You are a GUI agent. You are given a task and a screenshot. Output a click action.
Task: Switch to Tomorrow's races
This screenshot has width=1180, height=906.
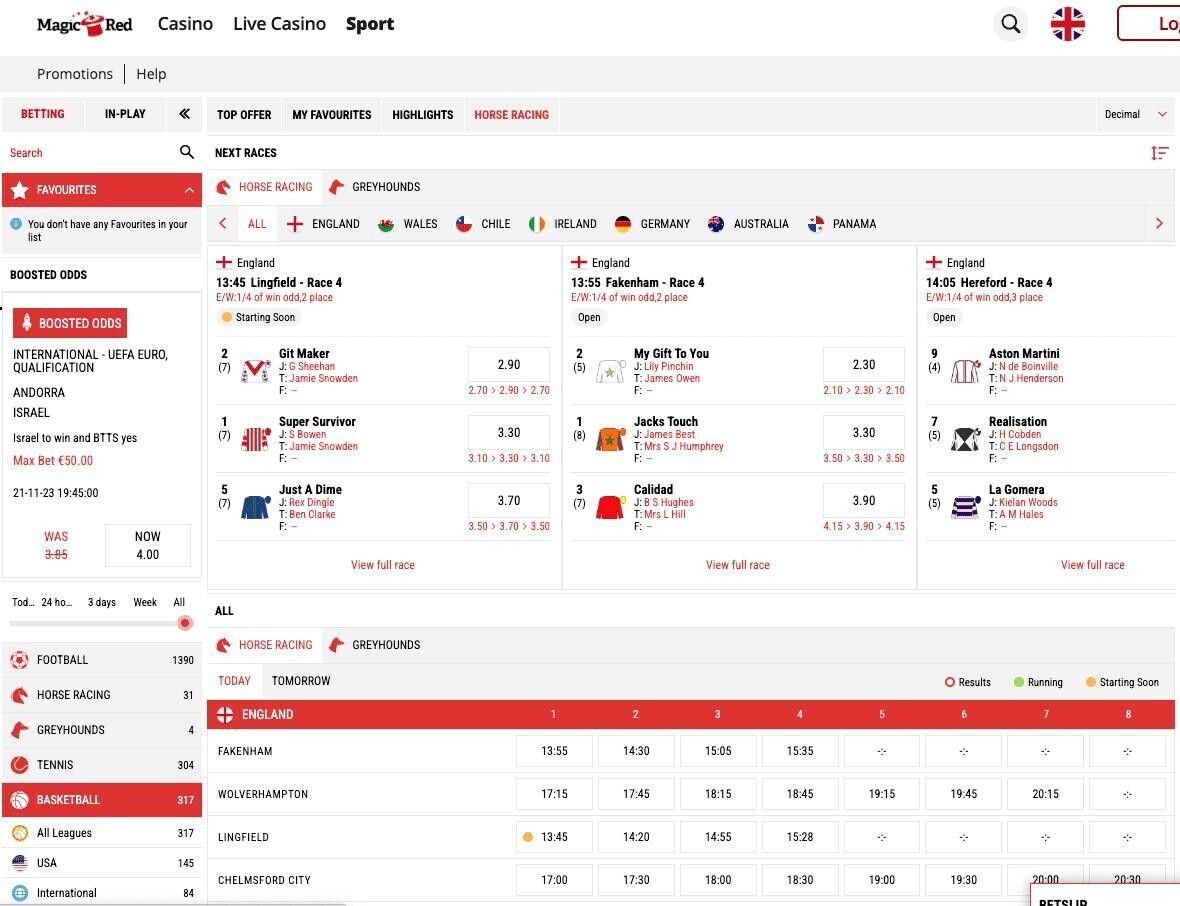tap(301, 681)
